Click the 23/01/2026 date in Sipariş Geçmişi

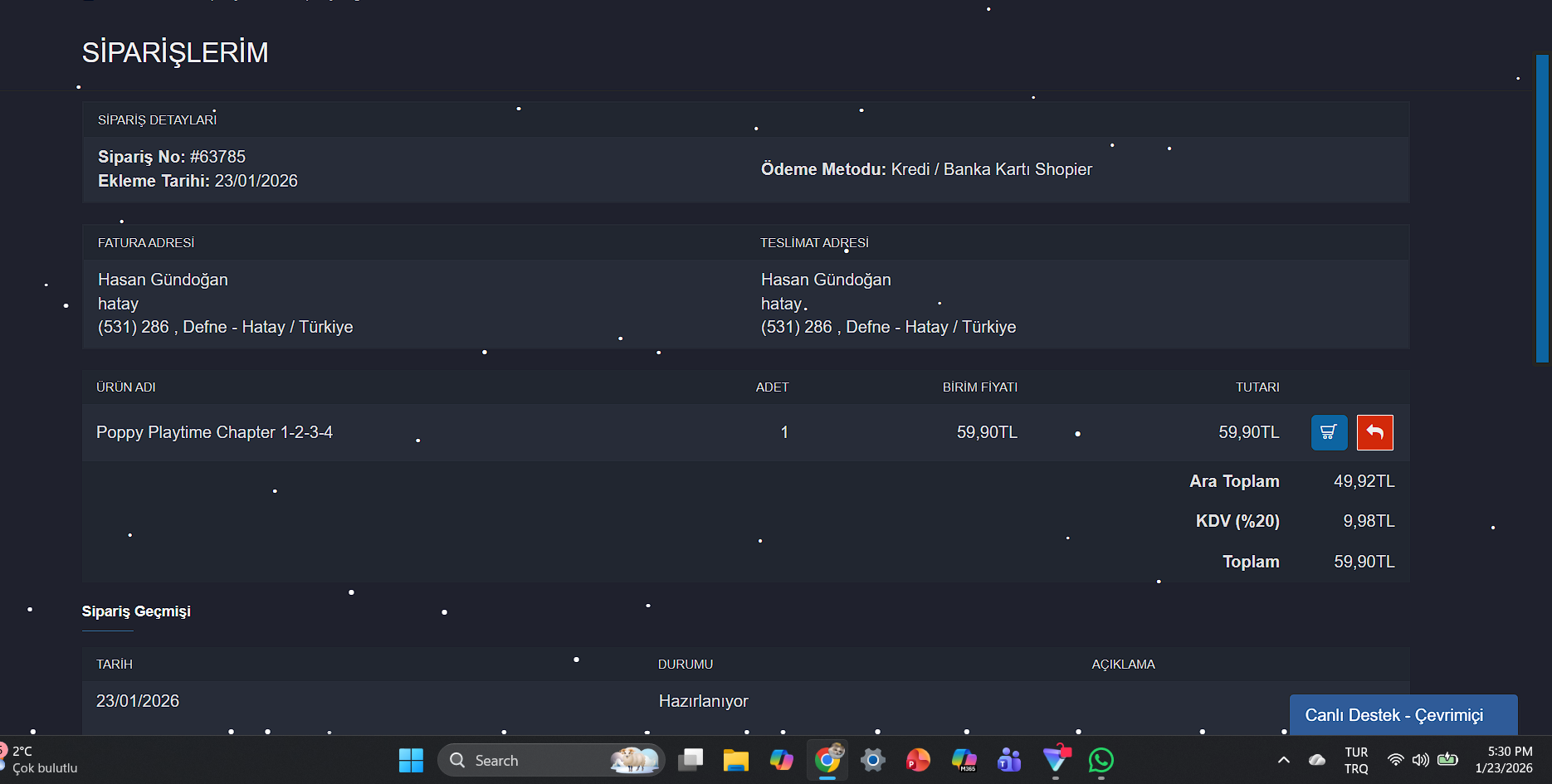[138, 701]
